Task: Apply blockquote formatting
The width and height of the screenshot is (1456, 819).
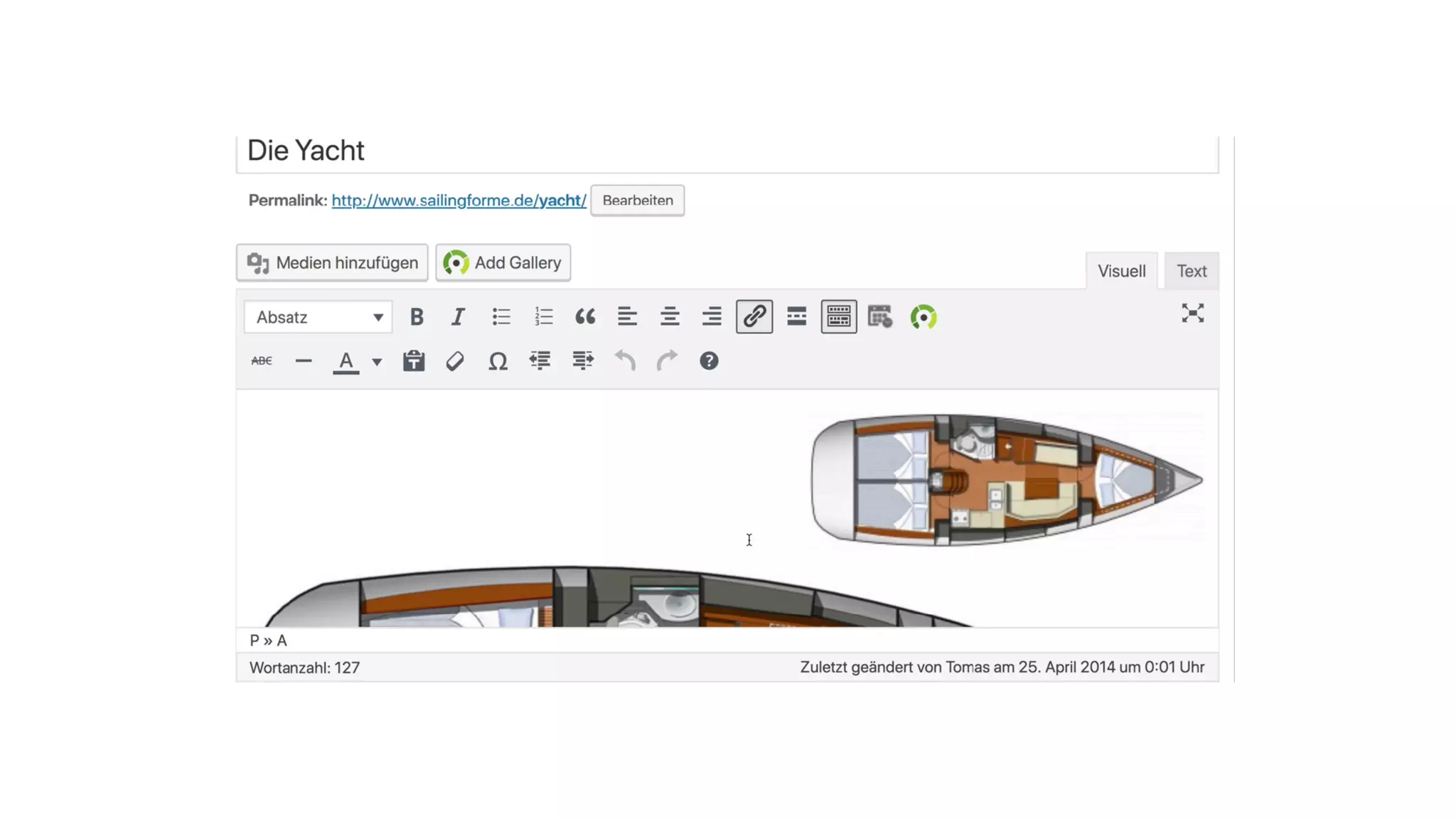Action: click(x=585, y=317)
